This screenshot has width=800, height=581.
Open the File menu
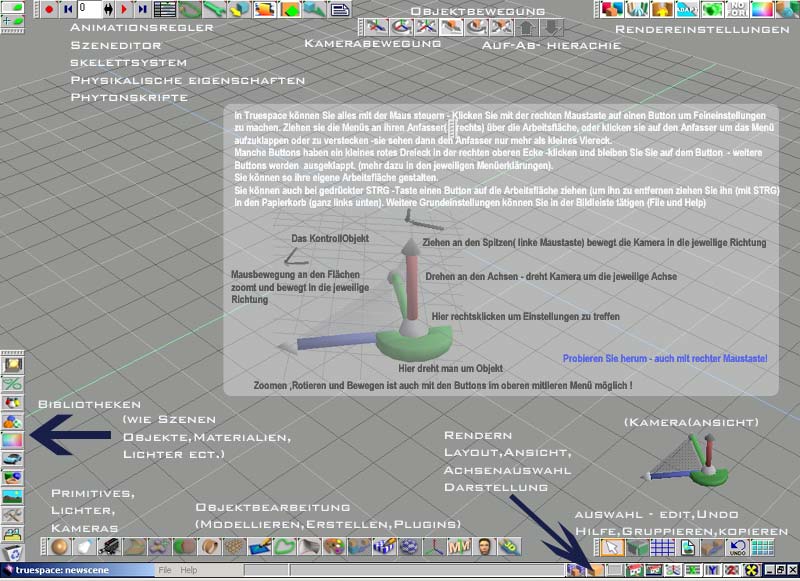(x=167, y=570)
